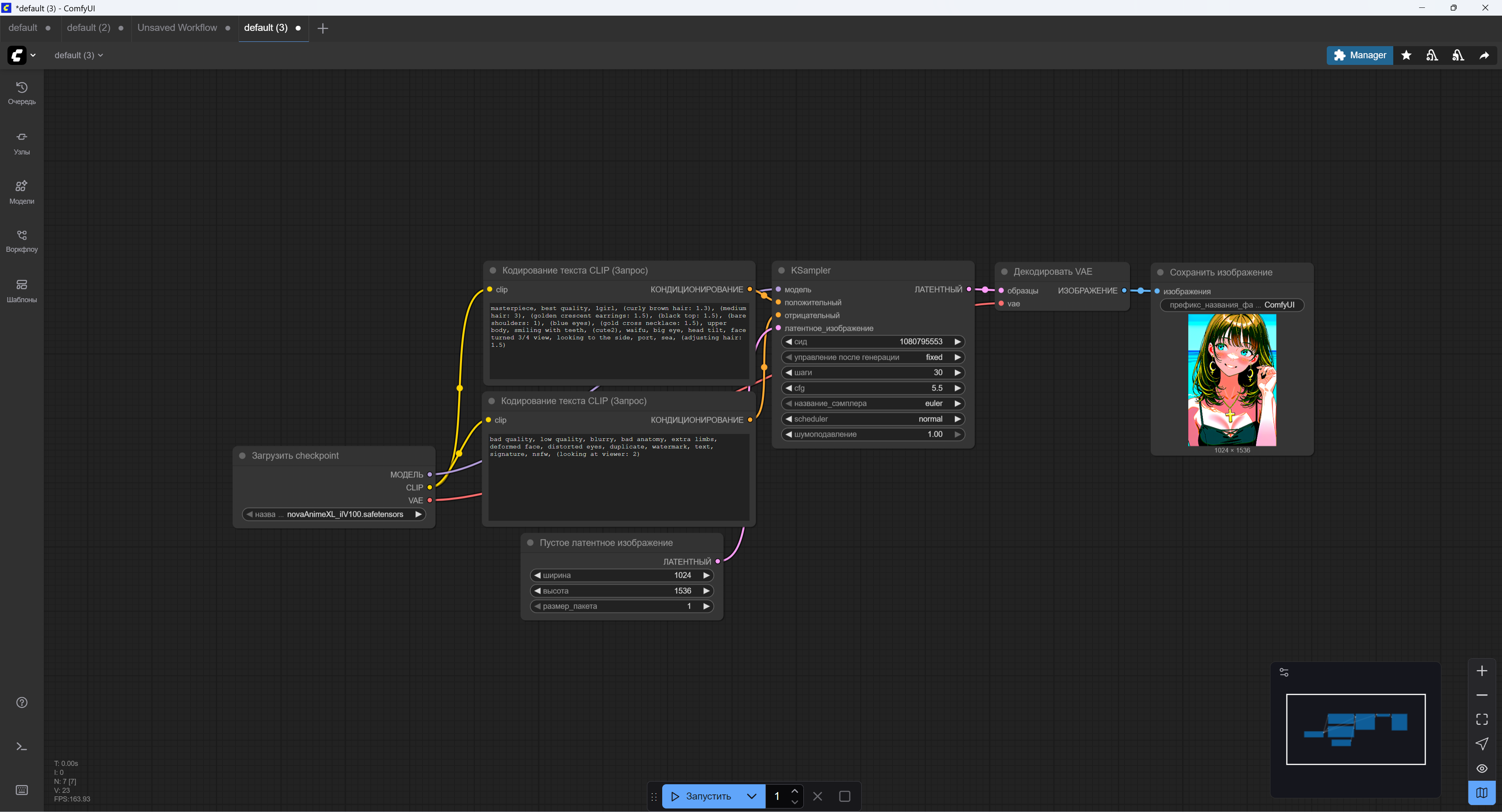
Task: Open the Queue sidebar panel
Action: (x=22, y=93)
